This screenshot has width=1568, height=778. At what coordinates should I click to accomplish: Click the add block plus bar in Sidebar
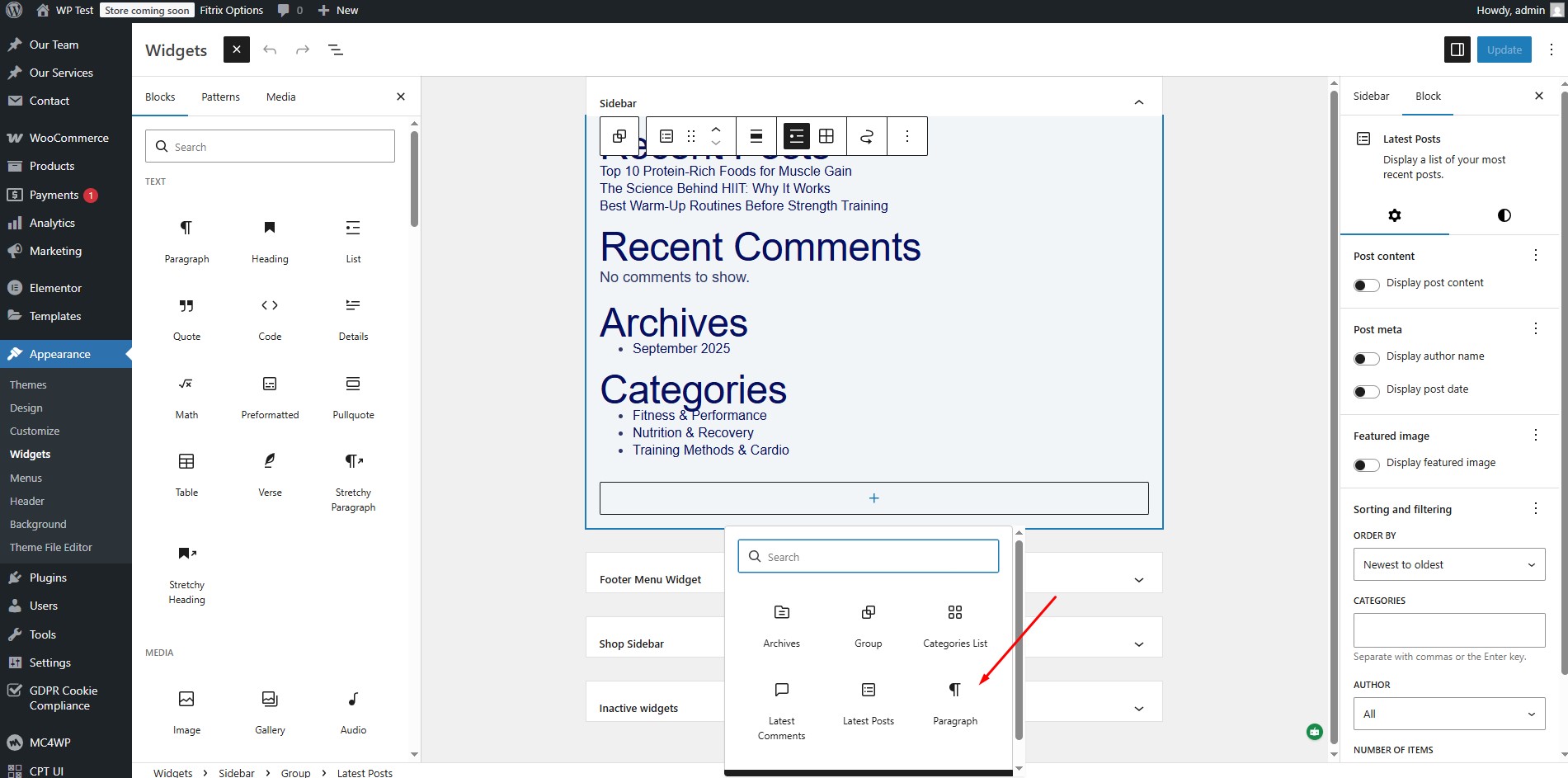[873, 498]
